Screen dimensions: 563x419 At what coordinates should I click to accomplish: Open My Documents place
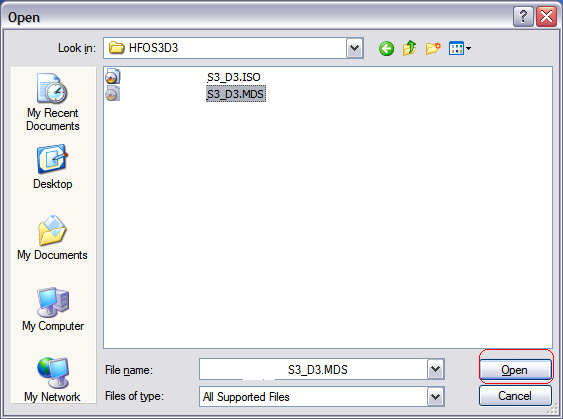click(52, 238)
